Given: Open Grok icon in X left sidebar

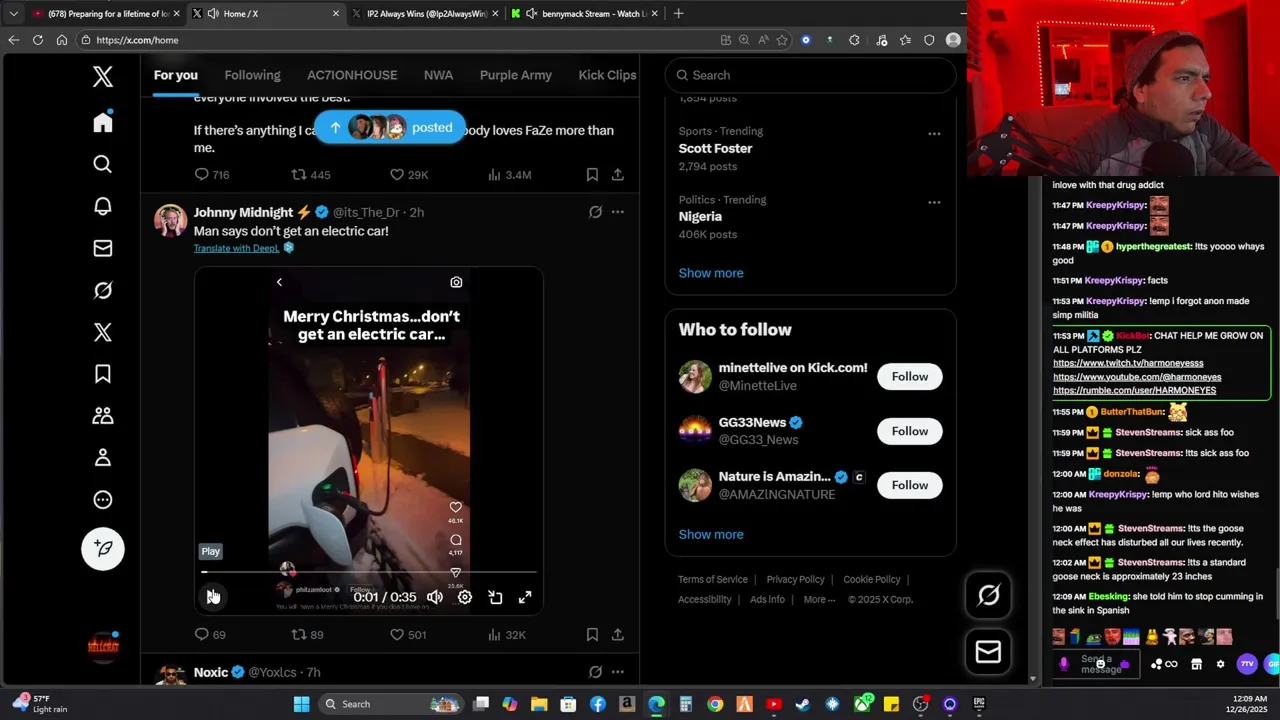Looking at the screenshot, I should pos(103,290).
